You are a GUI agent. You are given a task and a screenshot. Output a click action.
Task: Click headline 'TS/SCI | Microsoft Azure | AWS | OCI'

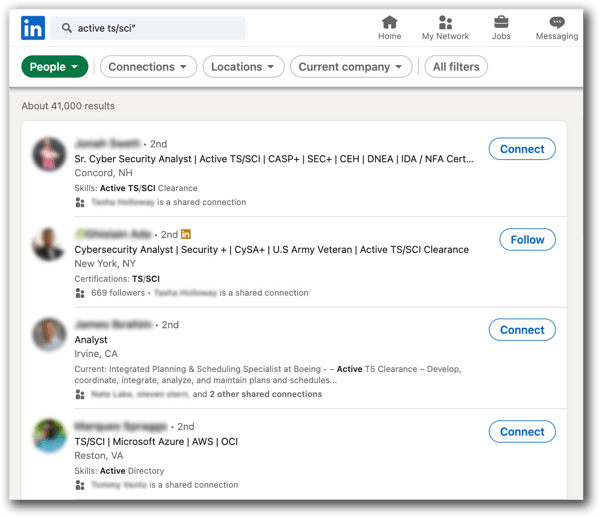[x=156, y=442]
